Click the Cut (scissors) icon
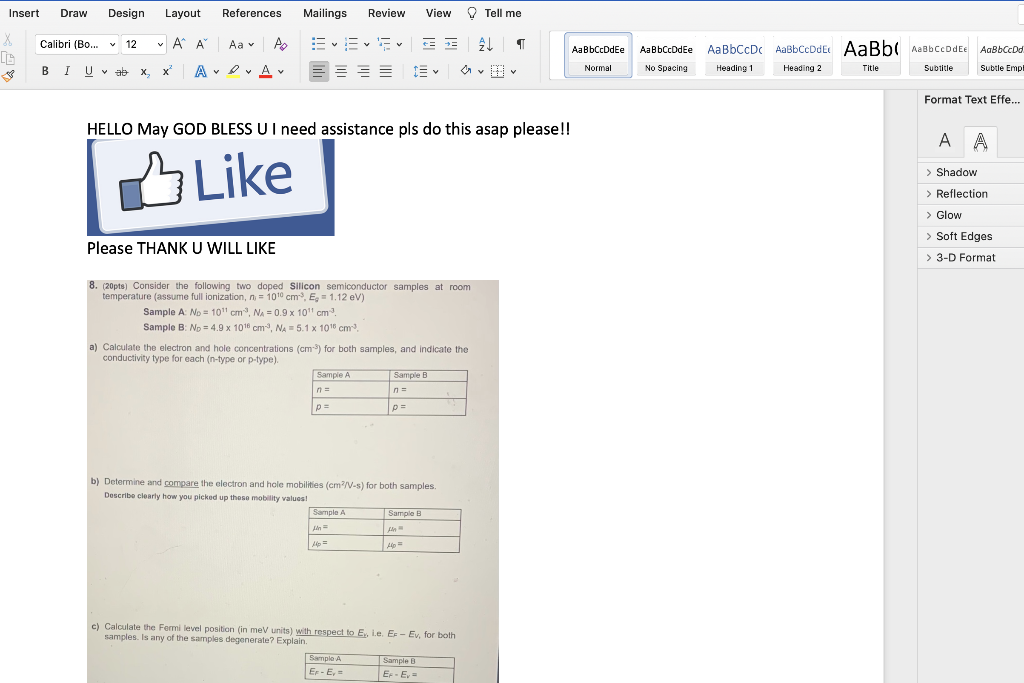 point(7,39)
